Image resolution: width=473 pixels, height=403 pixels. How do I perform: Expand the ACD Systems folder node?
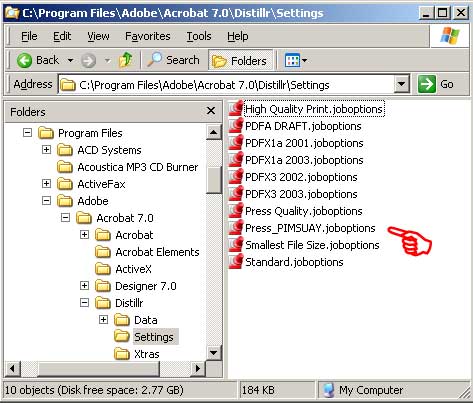coord(46,150)
